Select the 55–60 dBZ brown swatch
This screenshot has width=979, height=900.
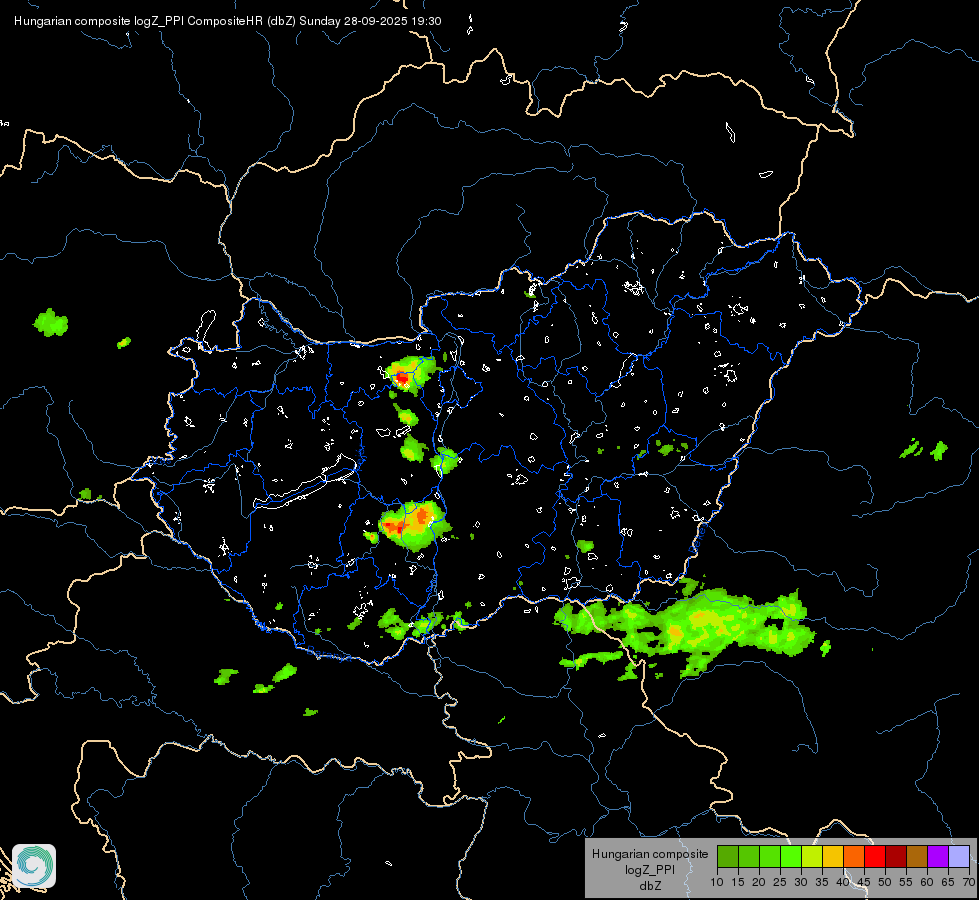click(917, 856)
